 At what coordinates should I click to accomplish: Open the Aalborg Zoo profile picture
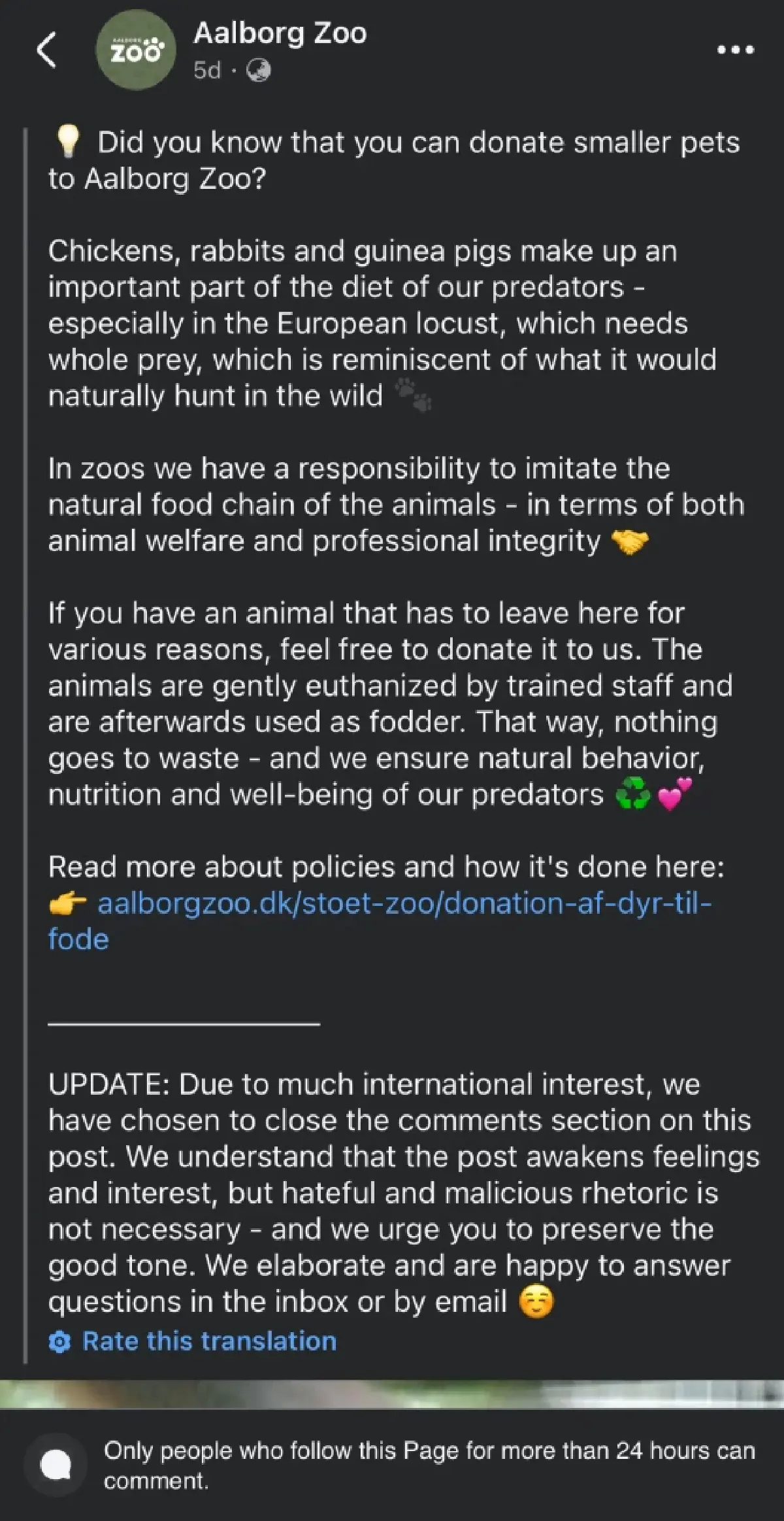tap(135, 51)
